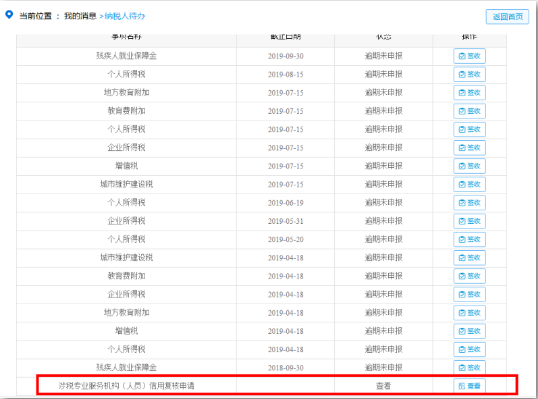Screen dimensions: 538x399
Task: Click 签收 for 教育费附加 due 2019-07-15
Action: pyautogui.click(x=469, y=111)
